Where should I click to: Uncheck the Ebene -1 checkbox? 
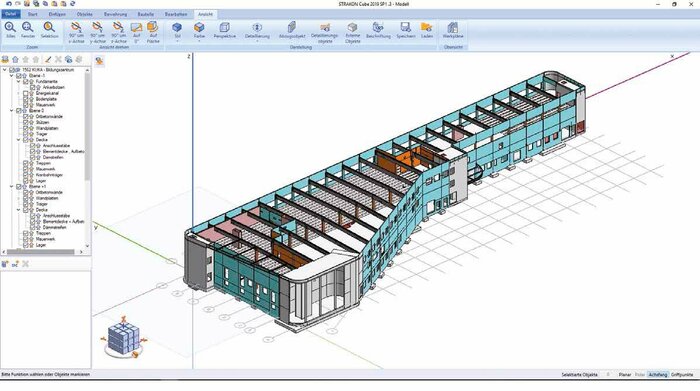click(19, 76)
